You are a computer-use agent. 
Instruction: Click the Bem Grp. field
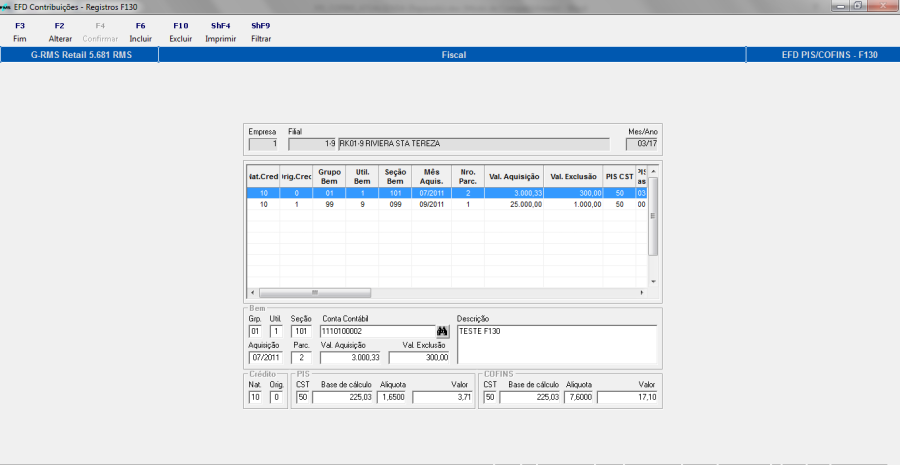(255, 331)
